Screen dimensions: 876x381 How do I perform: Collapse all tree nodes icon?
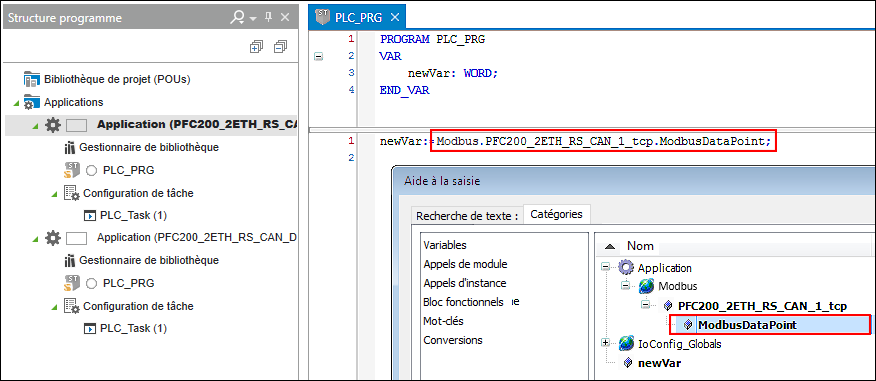click(280, 47)
